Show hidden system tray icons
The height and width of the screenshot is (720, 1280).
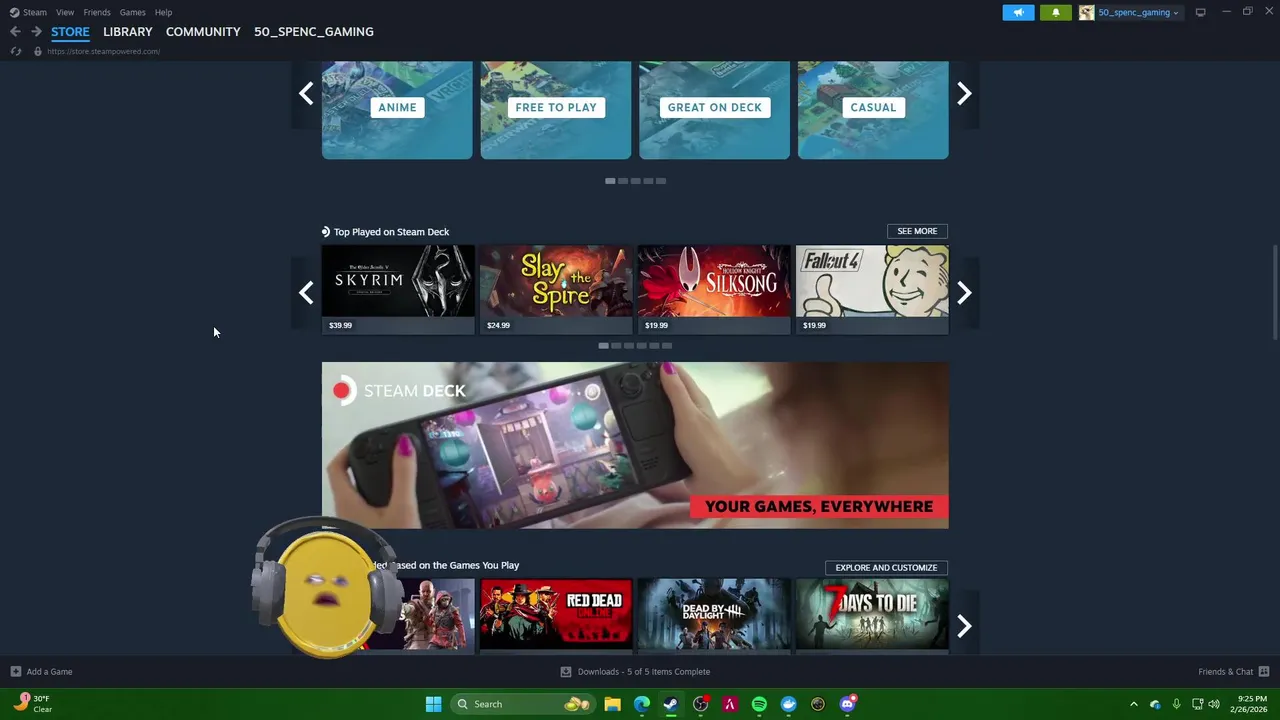(1133, 704)
